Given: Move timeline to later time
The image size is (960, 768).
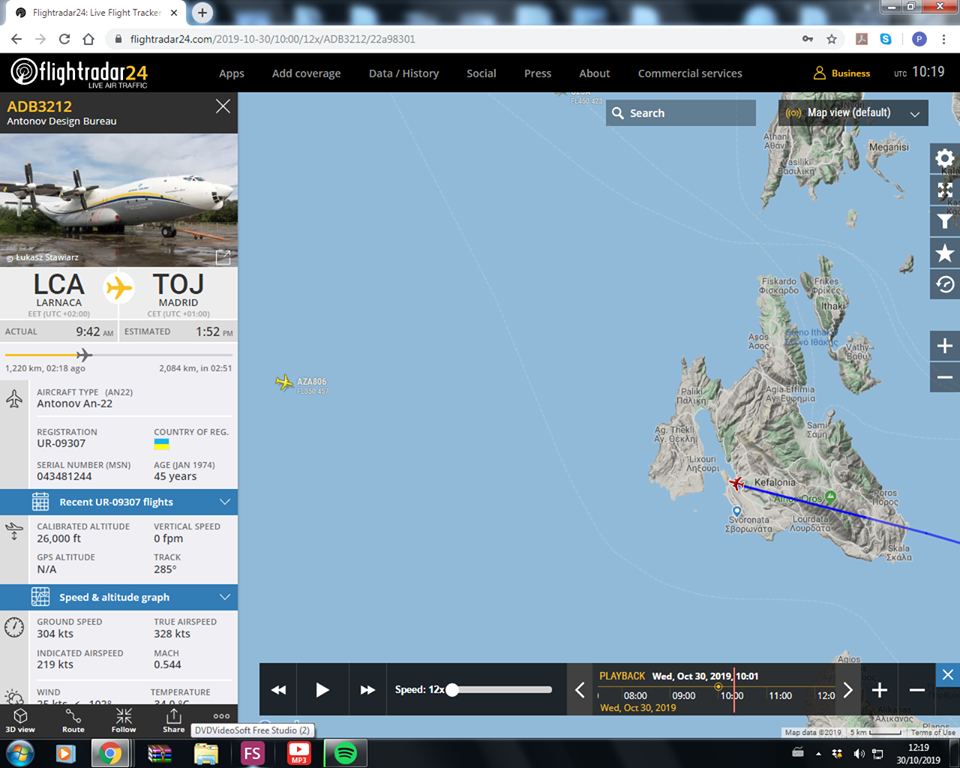Looking at the screenshot, I should click(x=848, y=690).
